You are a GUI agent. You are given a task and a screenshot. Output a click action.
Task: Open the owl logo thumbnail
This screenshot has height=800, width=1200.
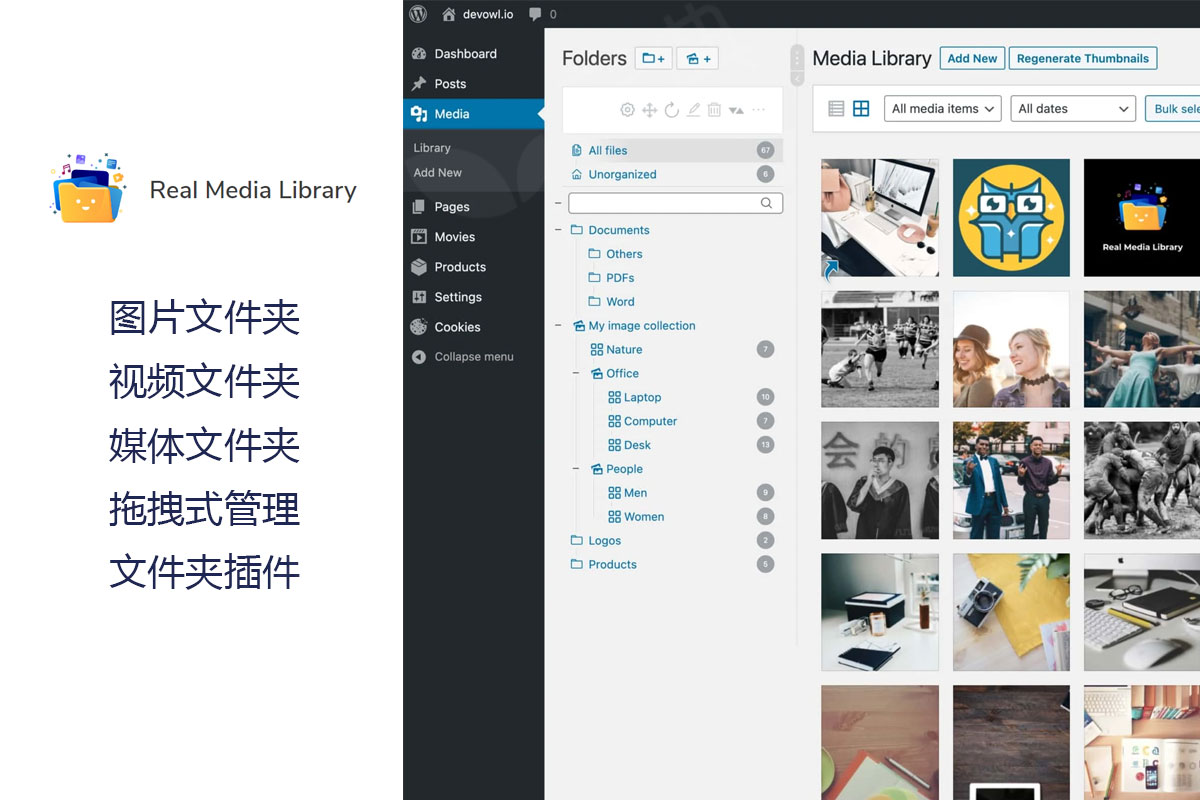click(x=1011, y=217)
